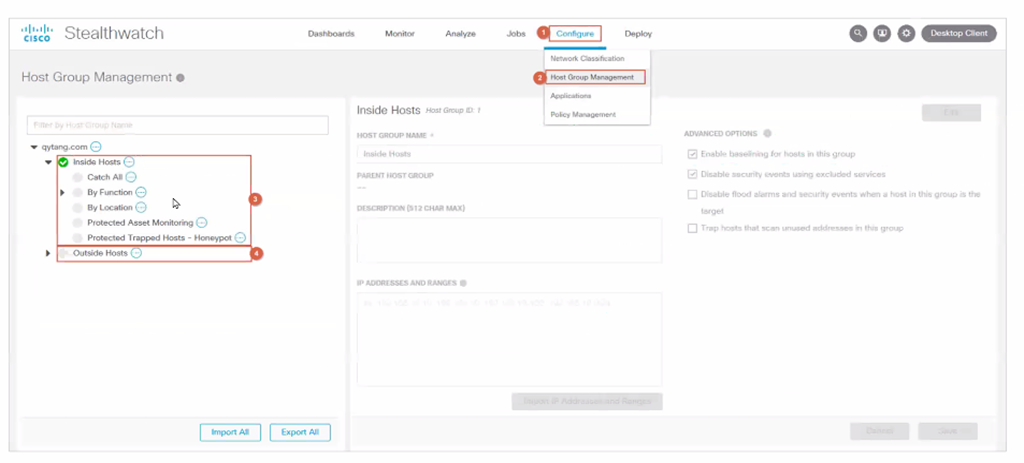Open the global settings gear icon

coord(906,33)
